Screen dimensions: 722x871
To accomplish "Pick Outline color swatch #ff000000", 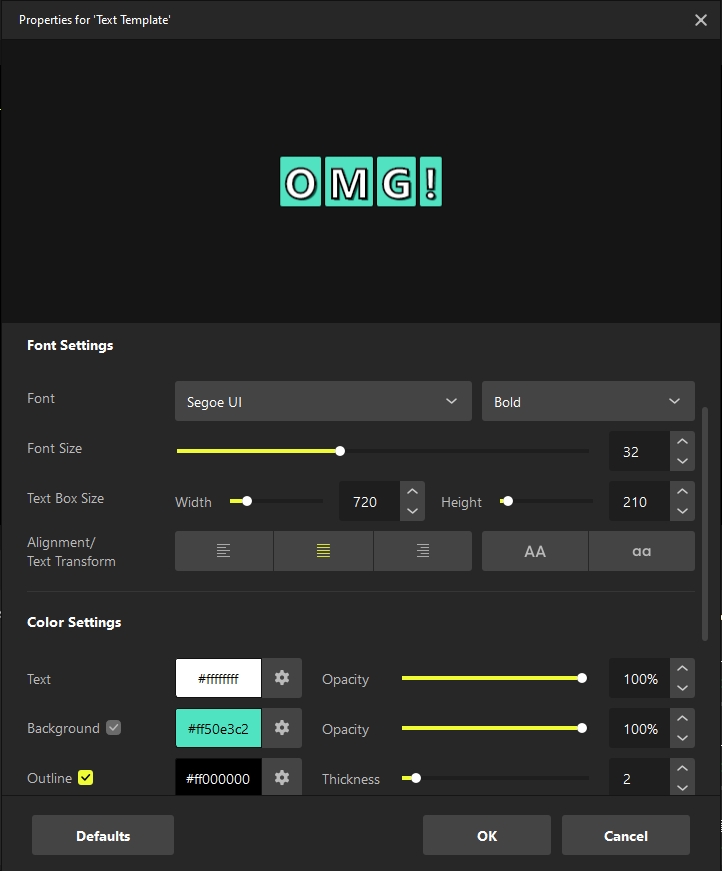I will click(218, 777).
